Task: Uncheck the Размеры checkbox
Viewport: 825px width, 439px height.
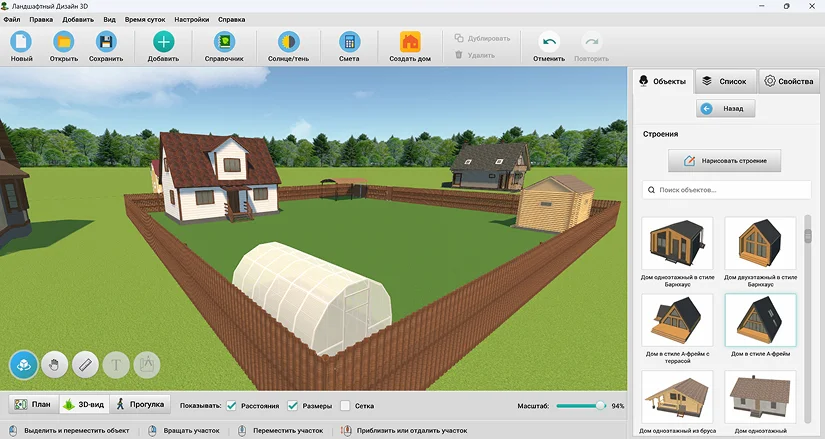Action: pyautogui.click(x=293, y=405)
